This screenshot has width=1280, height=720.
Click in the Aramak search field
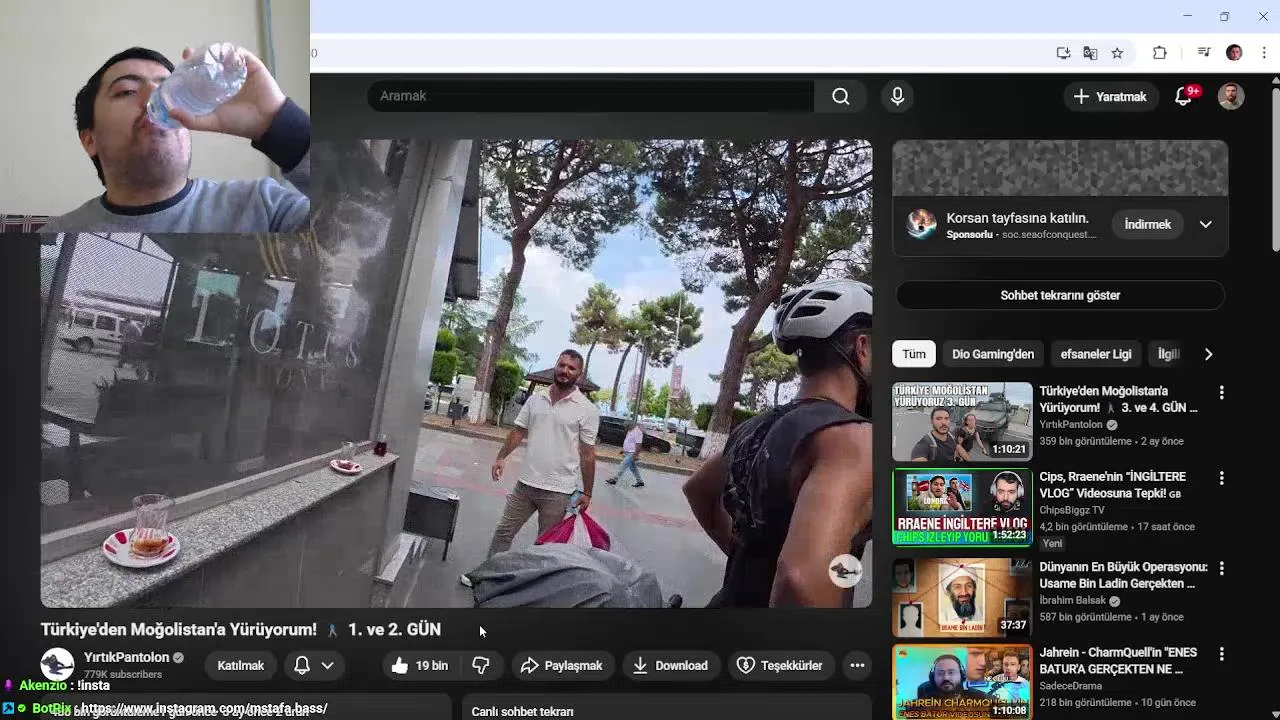[x=591, y=96]
